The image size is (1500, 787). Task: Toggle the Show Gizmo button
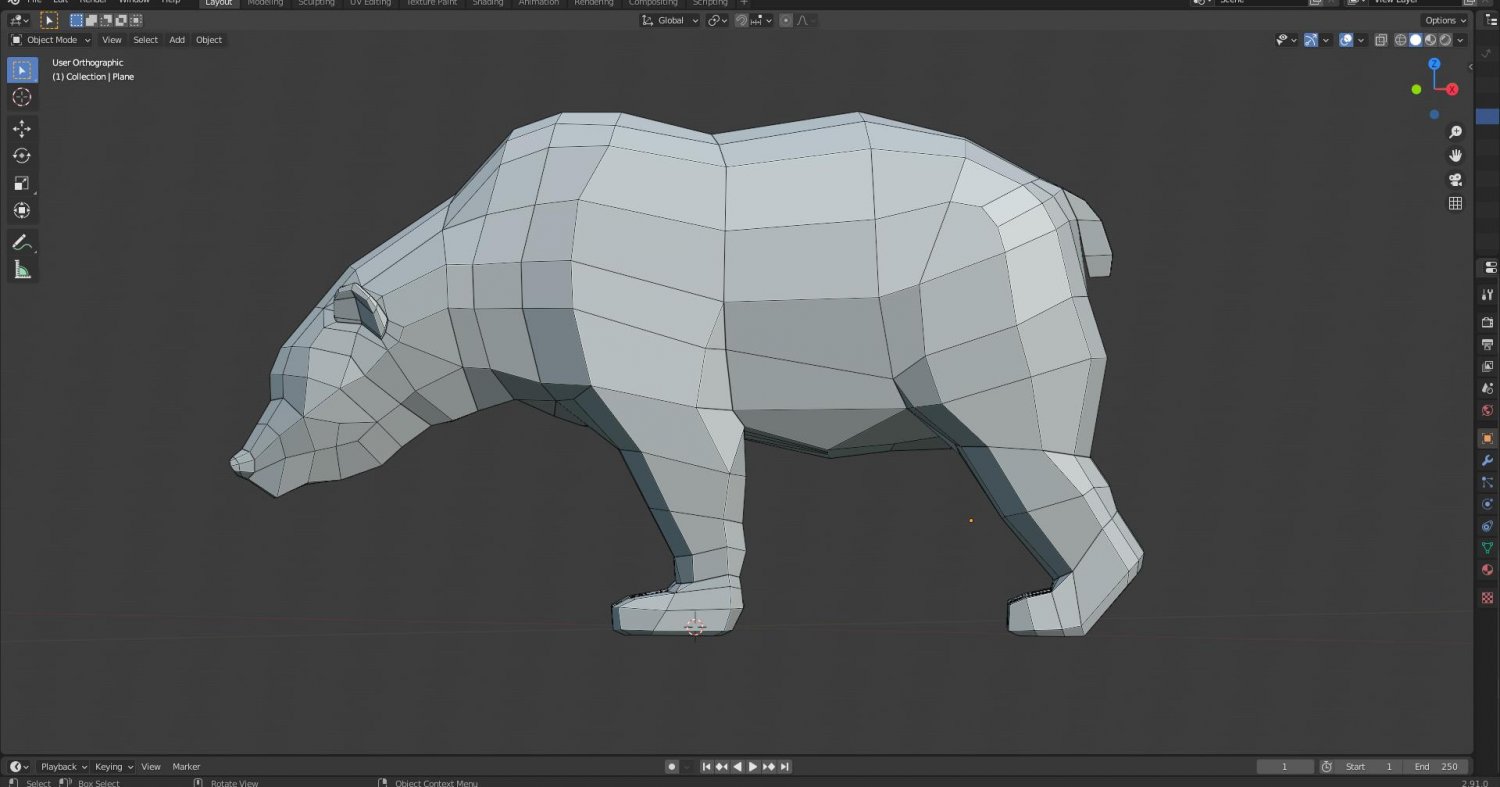pos(1310,40)
